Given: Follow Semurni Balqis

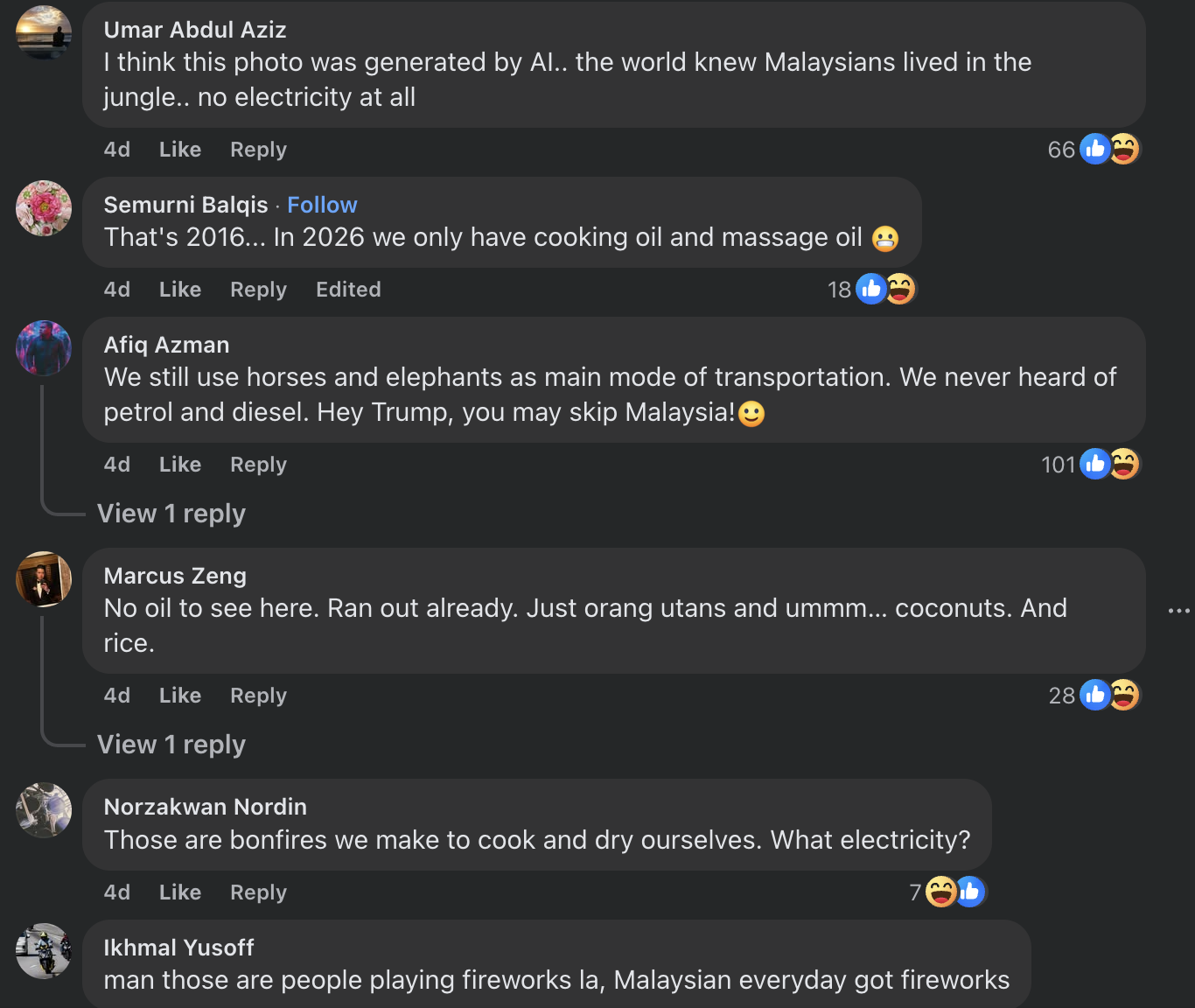Looking at the screenshot, I should [322, 205].
